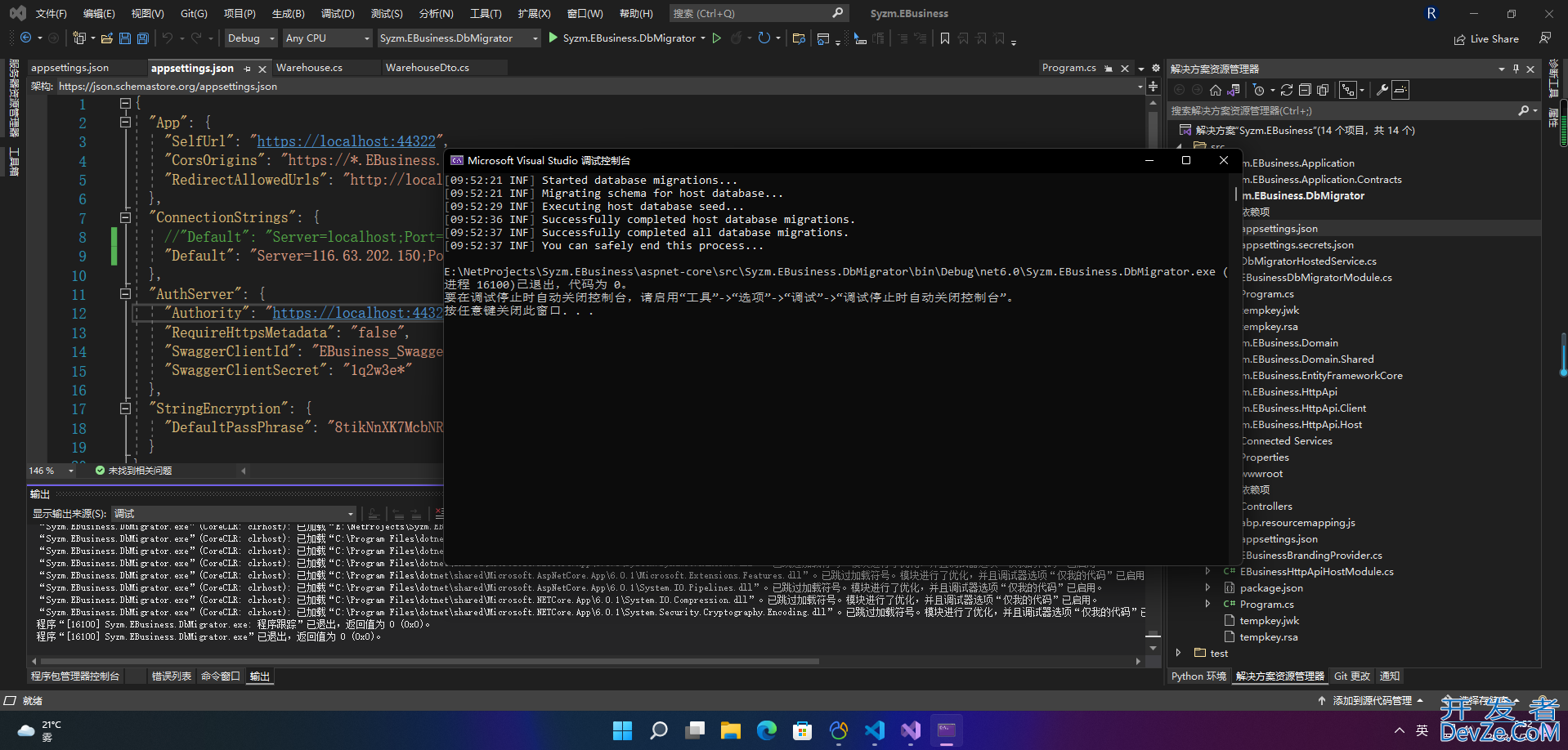
Task: Expand the package.json node
Action: [x=1207, y=587]
